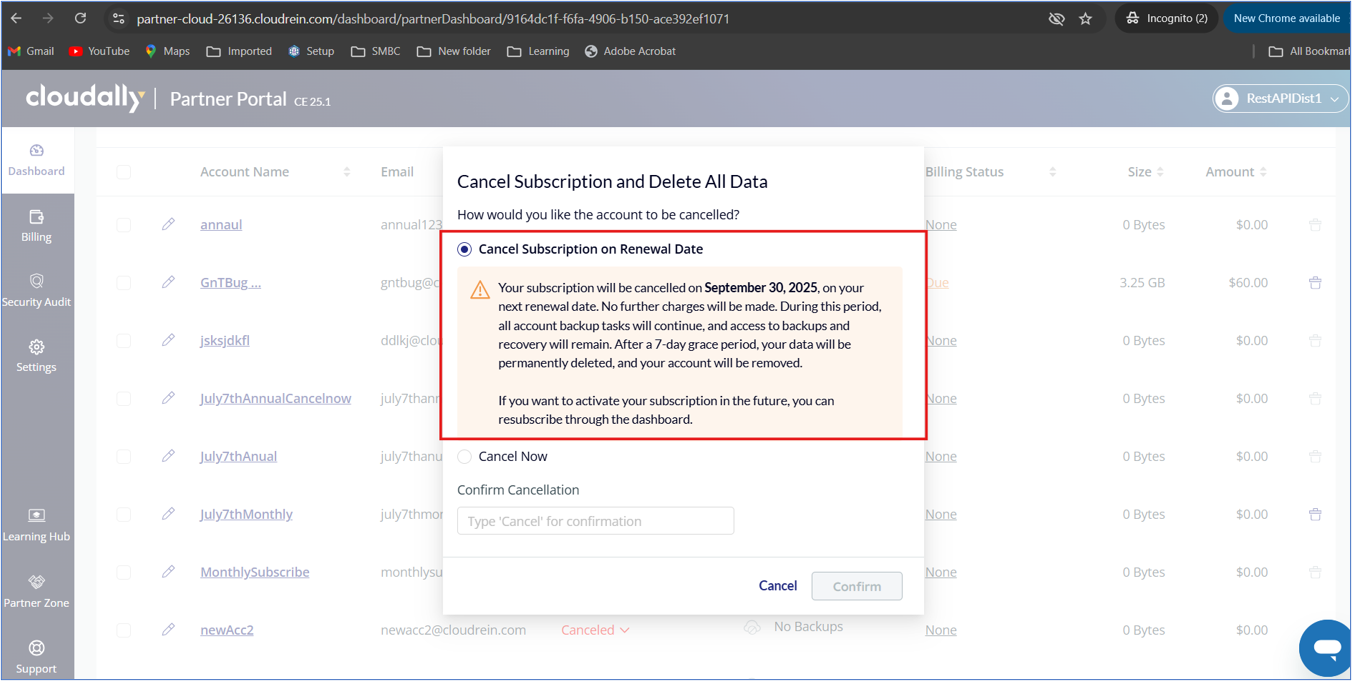Open the Learning Hub sidebar item

click(x=37, y=525)
